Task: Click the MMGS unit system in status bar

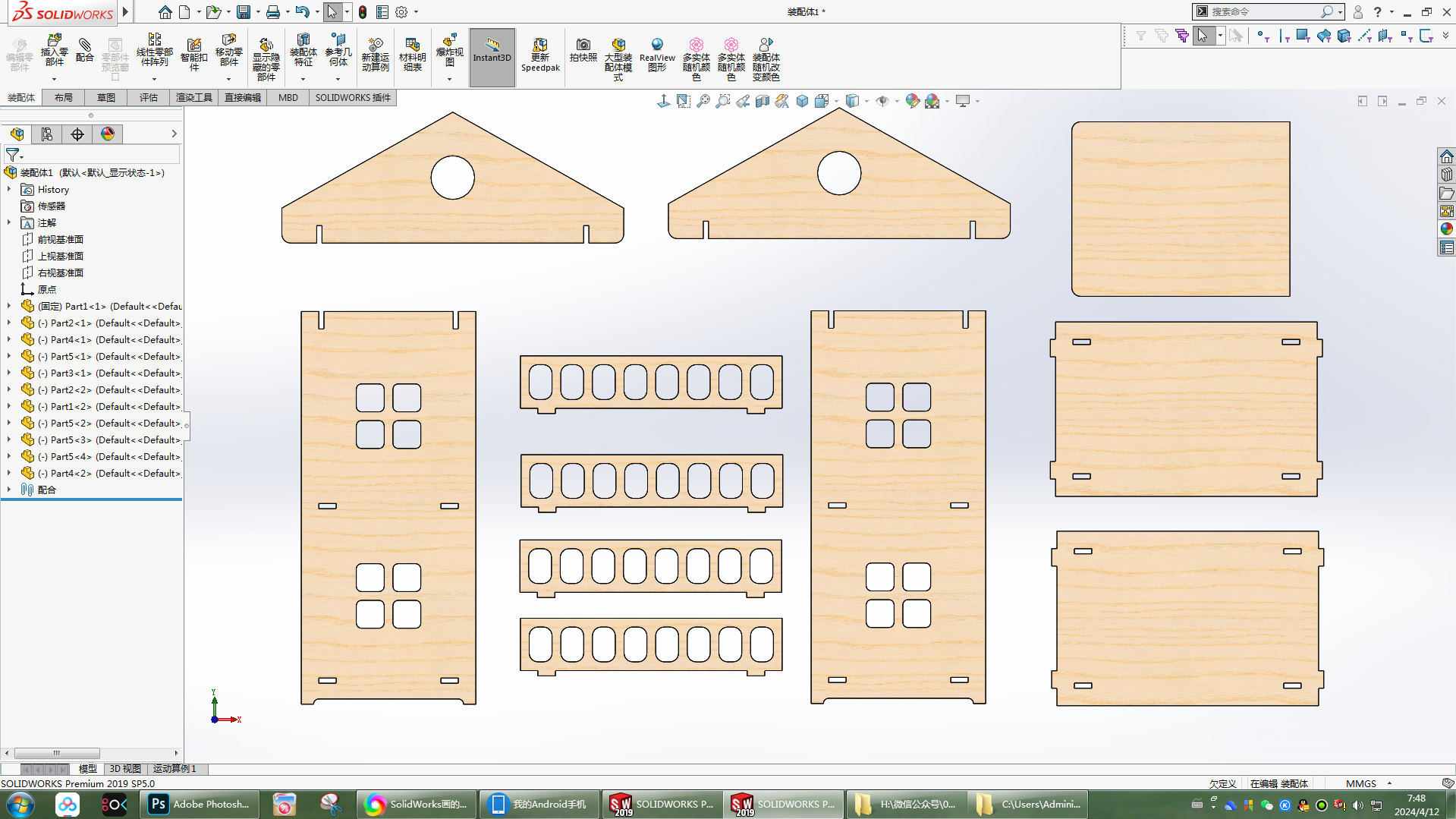Action: click(1360, 784)
